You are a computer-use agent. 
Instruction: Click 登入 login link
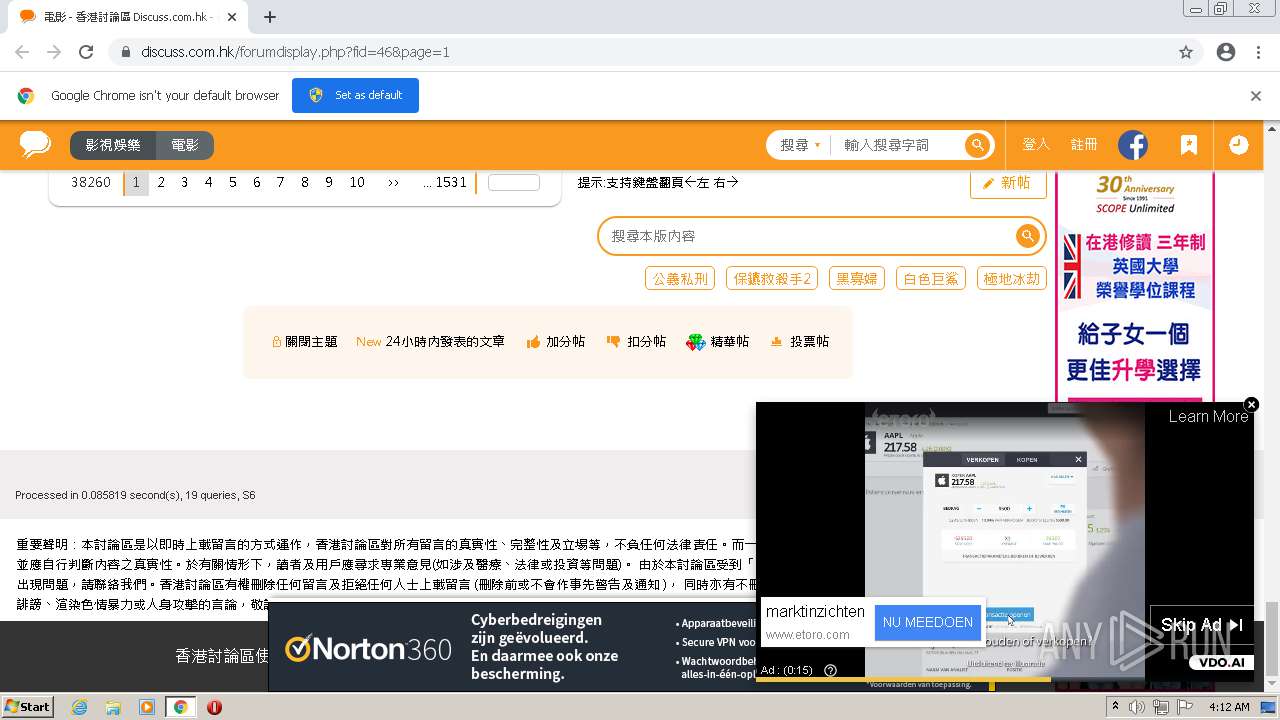coord(1036,145)
